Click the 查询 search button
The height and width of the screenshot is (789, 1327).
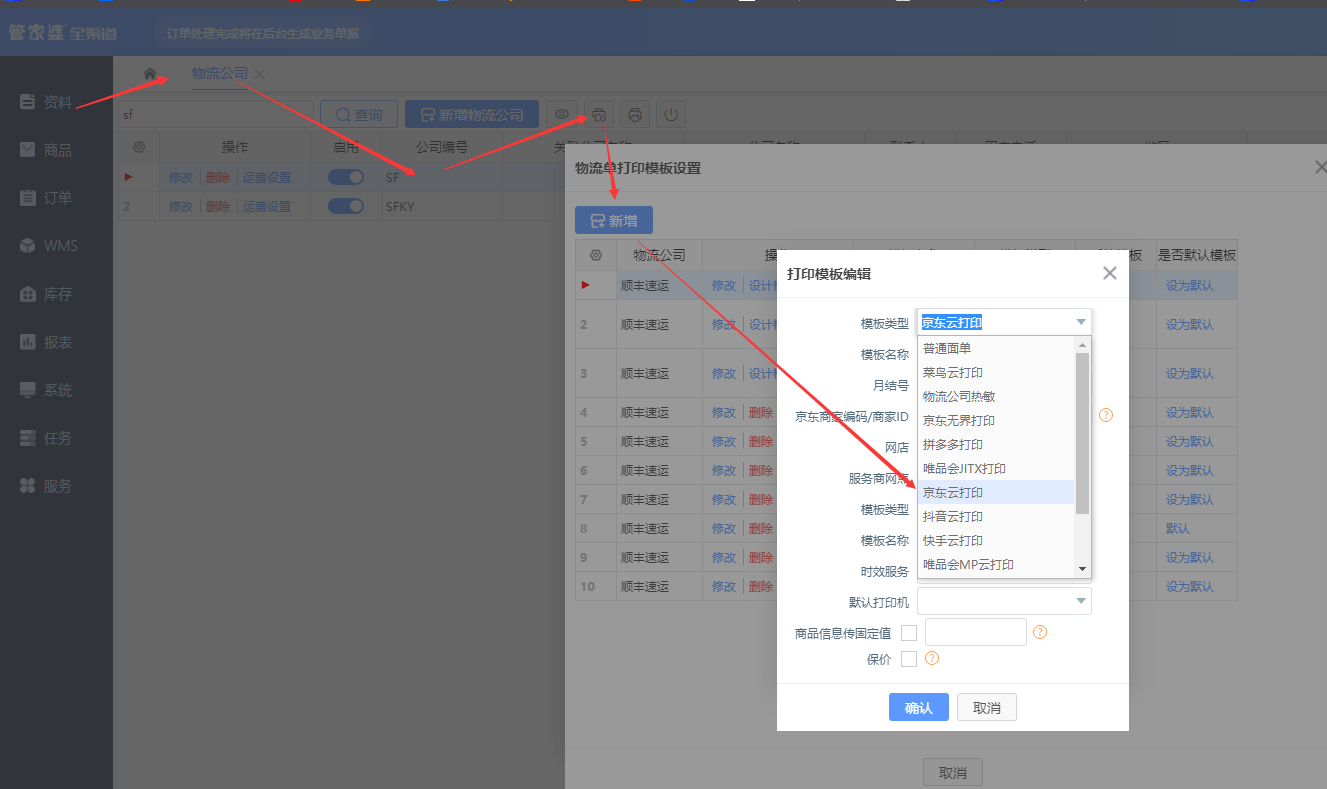[359, 114]
